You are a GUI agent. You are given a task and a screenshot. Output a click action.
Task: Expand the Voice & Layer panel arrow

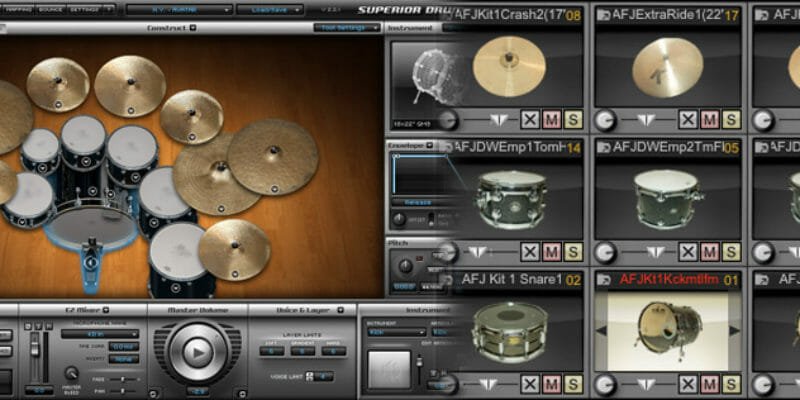pos(340,310)
